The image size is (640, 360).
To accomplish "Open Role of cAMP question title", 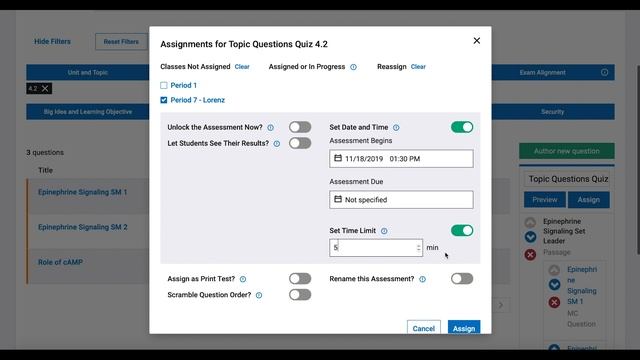I will [x=60, y=262].
